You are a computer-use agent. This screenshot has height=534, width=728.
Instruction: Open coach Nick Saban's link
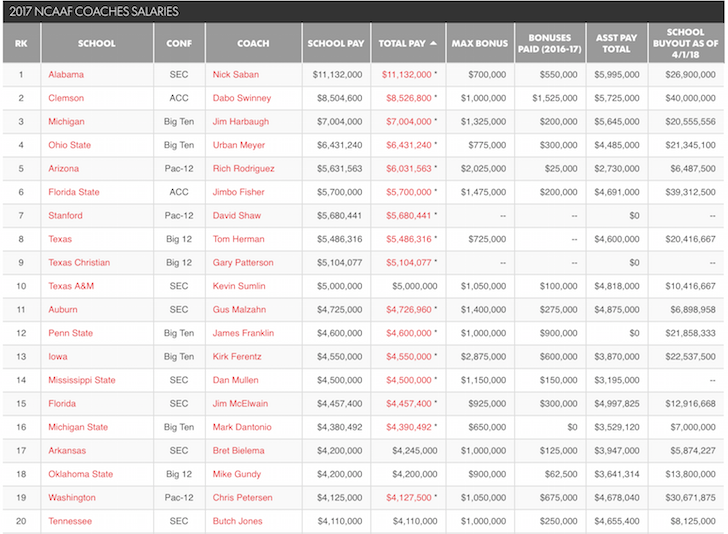[x=236, y=74]
